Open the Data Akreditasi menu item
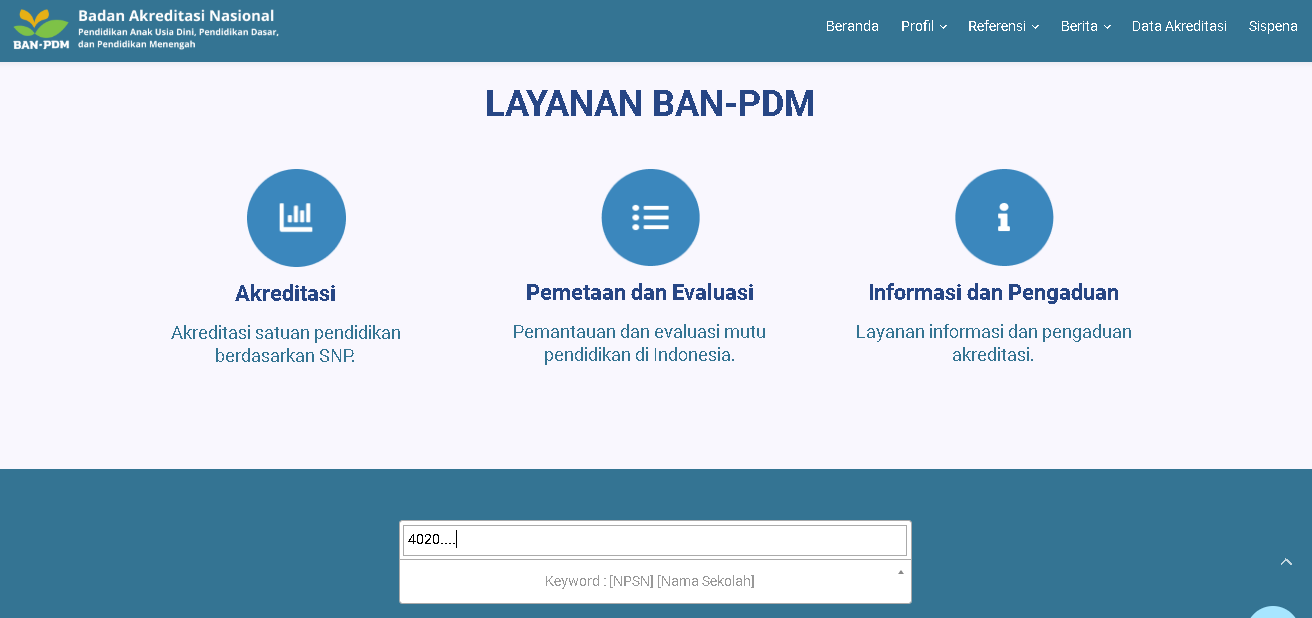The image size is (1312, 618). point(1179,26)
